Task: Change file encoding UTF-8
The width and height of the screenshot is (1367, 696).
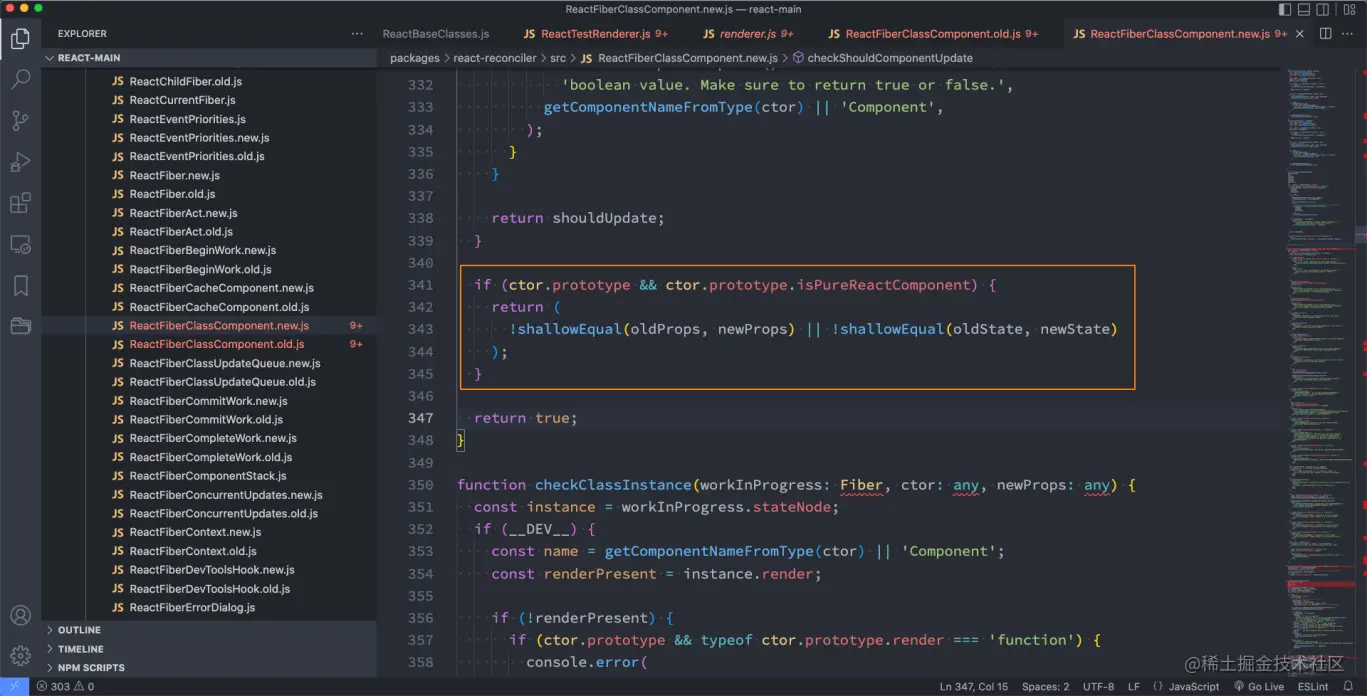Action: tap(1098, 687)
